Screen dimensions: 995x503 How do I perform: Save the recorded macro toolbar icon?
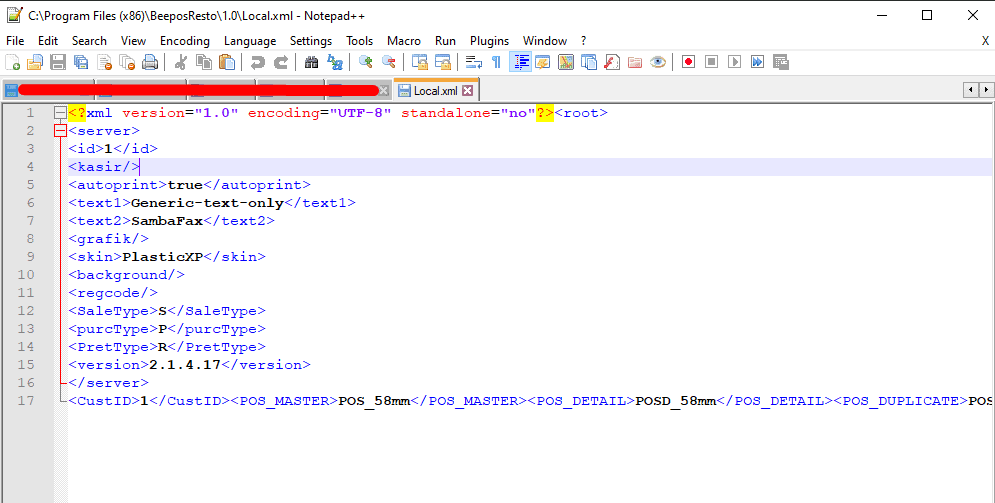781,62
